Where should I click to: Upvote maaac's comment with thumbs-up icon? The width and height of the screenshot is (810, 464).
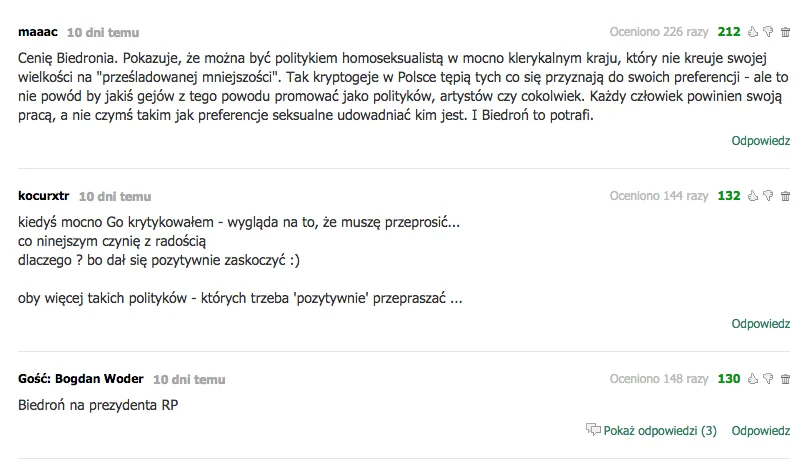point(753,32)
